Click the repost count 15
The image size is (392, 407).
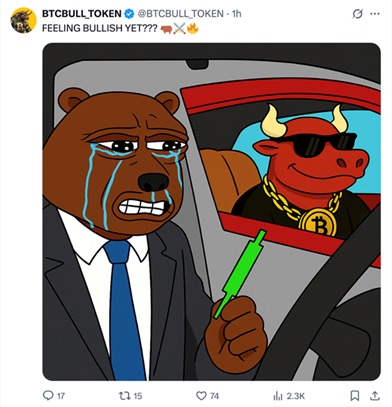(138, 396)
